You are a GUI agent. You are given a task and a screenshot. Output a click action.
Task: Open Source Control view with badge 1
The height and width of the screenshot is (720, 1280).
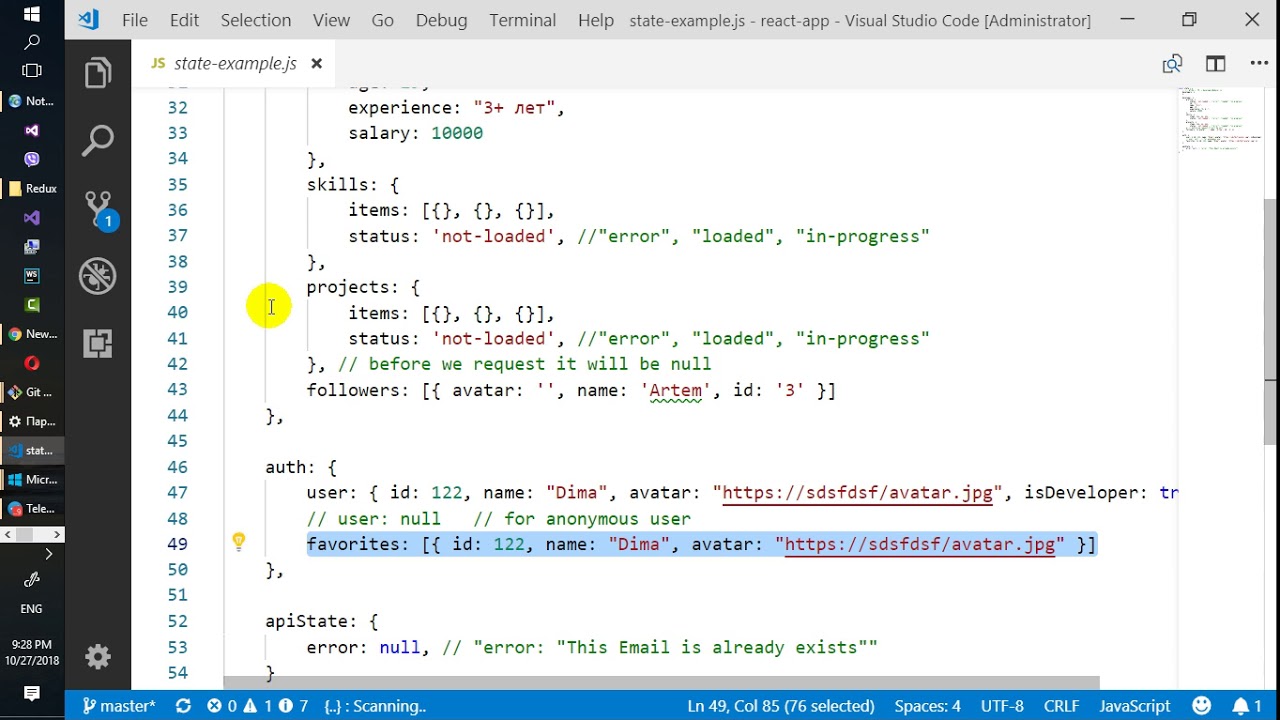pyautogui.click(x=99, y=210)
